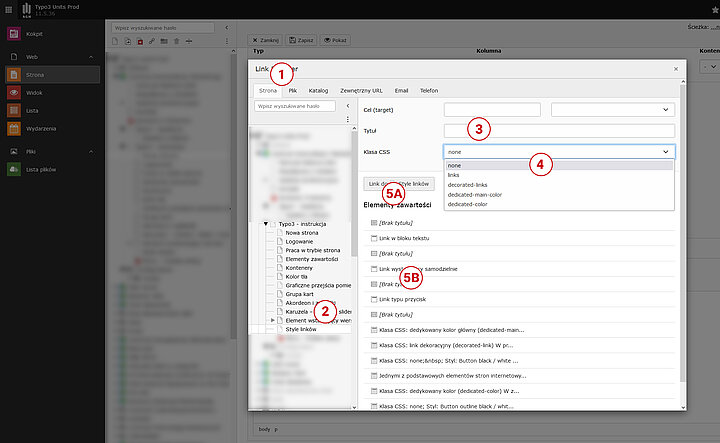Screen dimensions: 720x443
Task: Expand the Element wsp... tree node
Action: [x=272, y=320]
